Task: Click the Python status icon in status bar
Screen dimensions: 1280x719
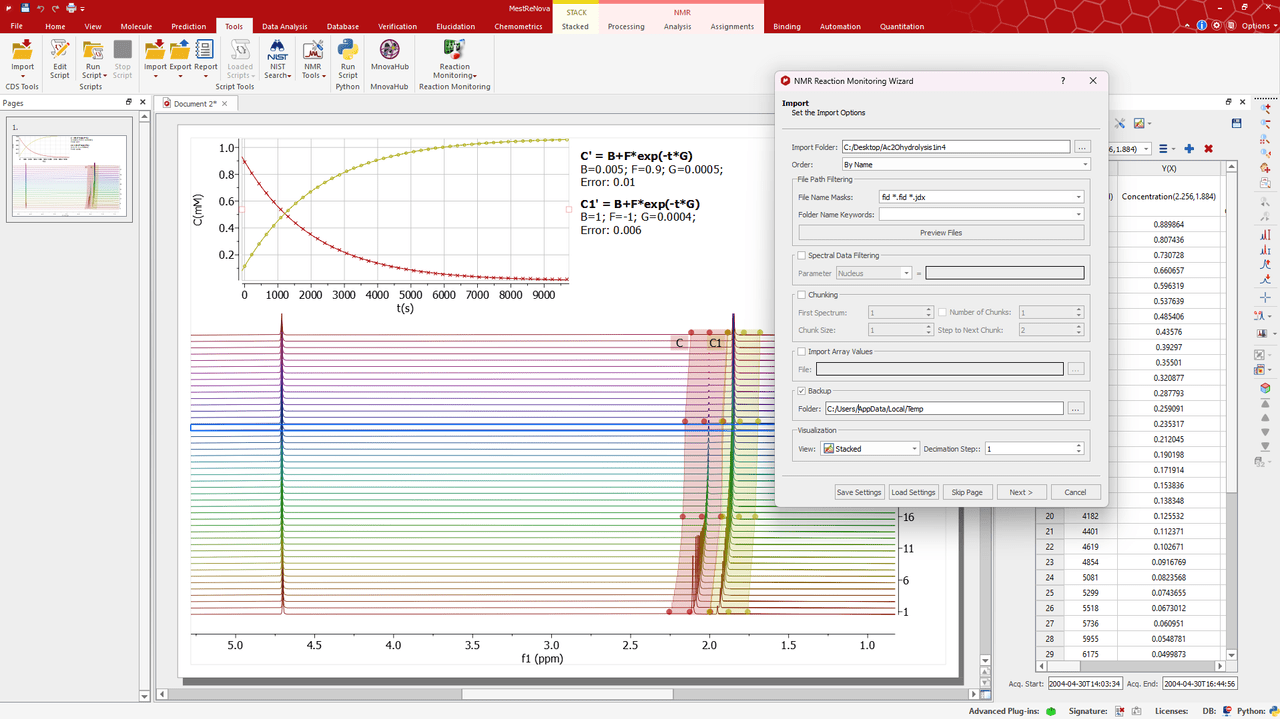Action: tap(1273, 711)
